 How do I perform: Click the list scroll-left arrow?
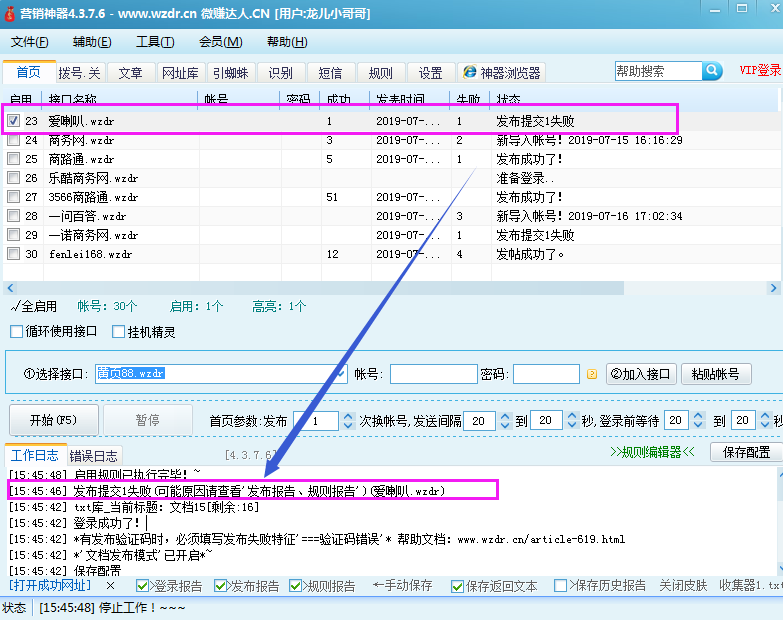[x=10, y=288]
